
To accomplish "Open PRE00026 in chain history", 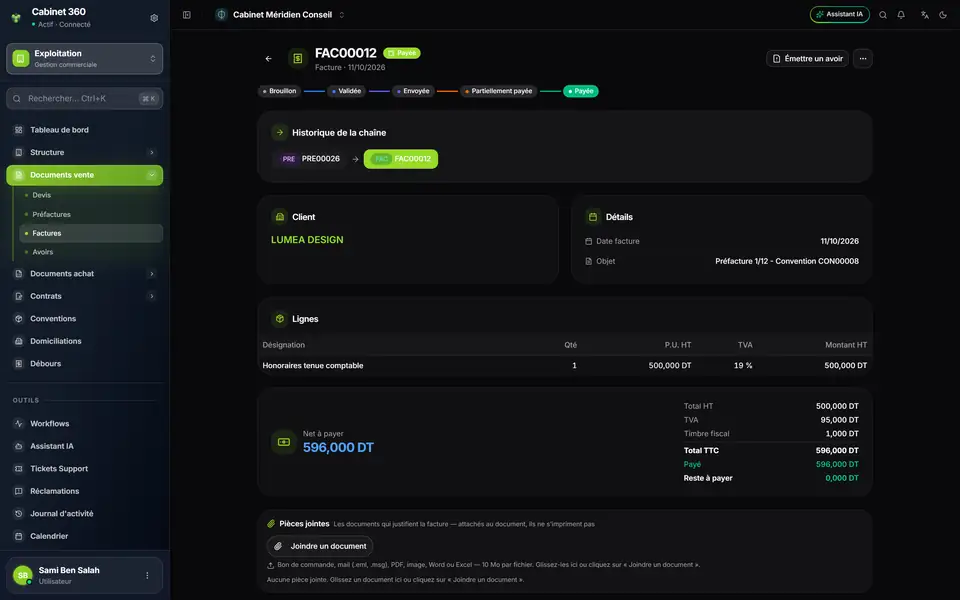I will 310,159.
